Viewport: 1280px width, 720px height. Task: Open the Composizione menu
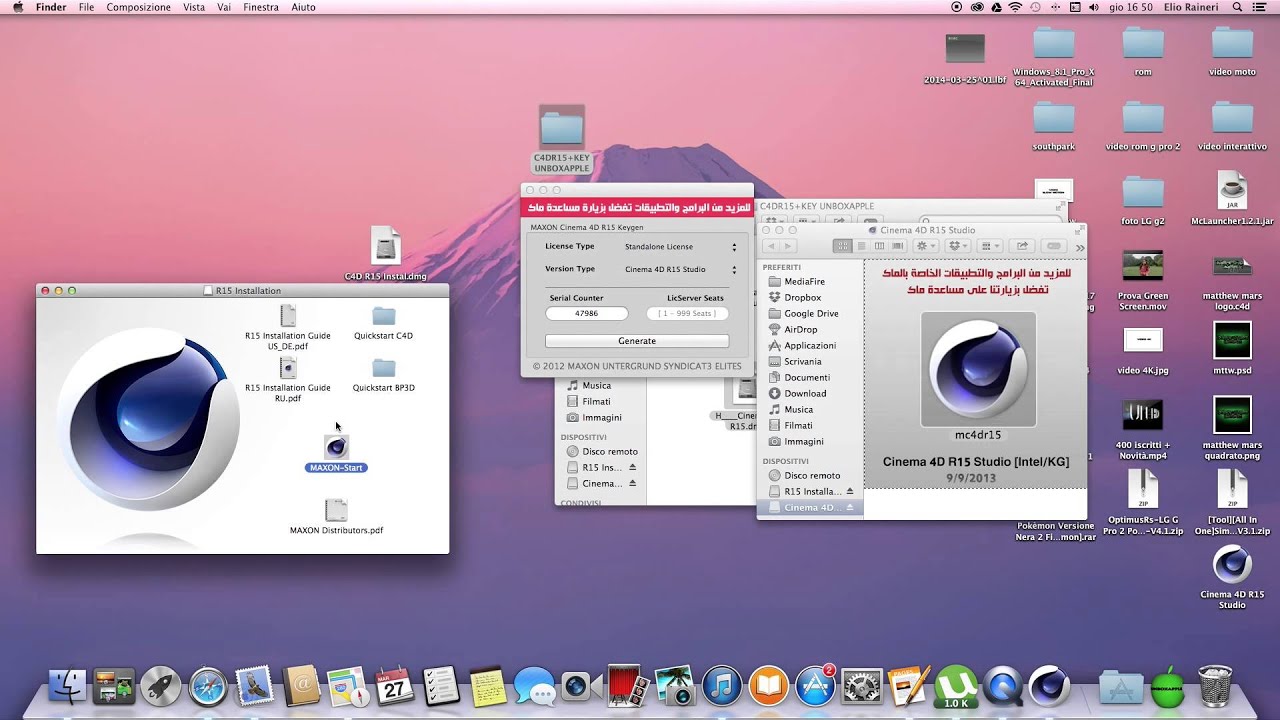pyautogui.click(x=139, y=7)
